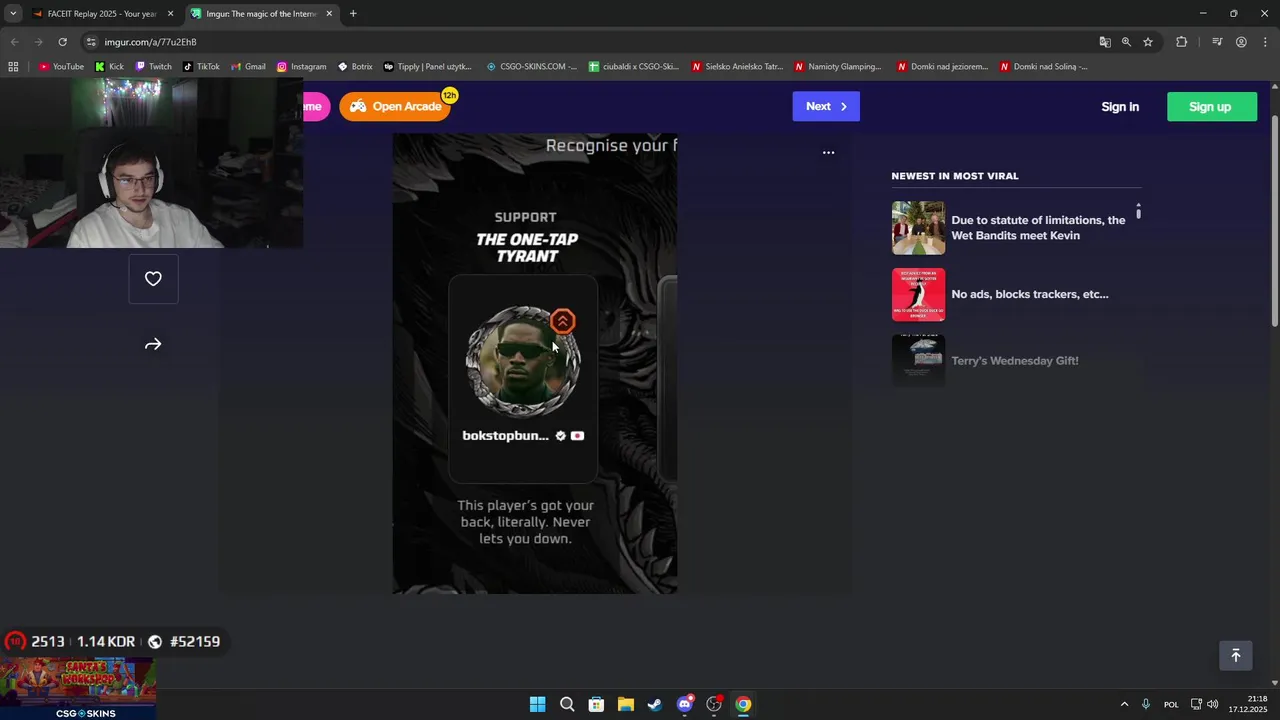Click the green Sign up button

pos(1212,107)
